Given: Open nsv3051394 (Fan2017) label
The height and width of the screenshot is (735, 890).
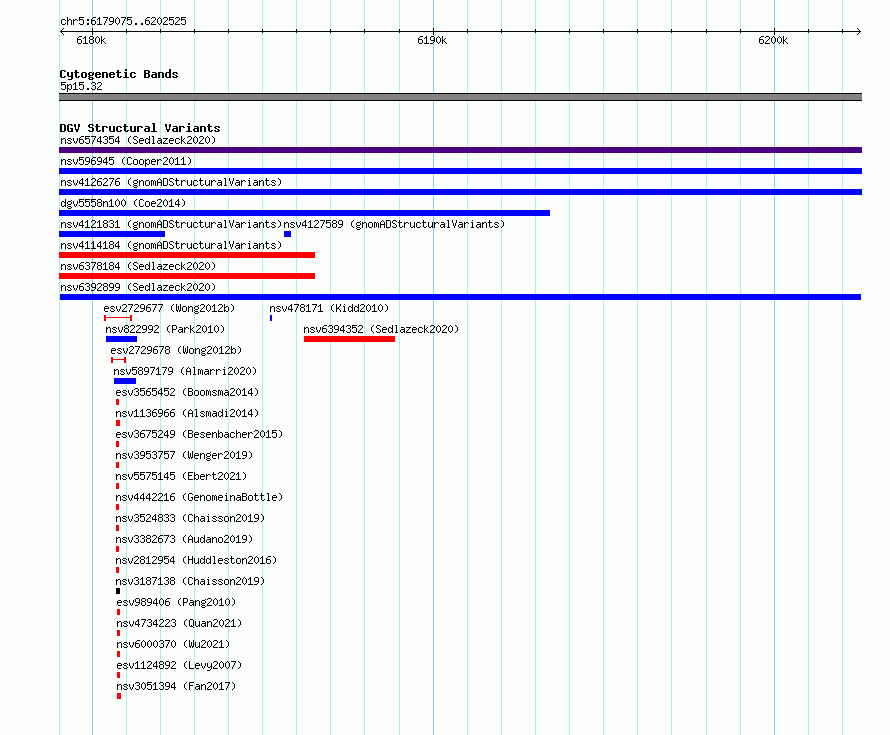Looking at the screenshot, I should coord(176,686).
